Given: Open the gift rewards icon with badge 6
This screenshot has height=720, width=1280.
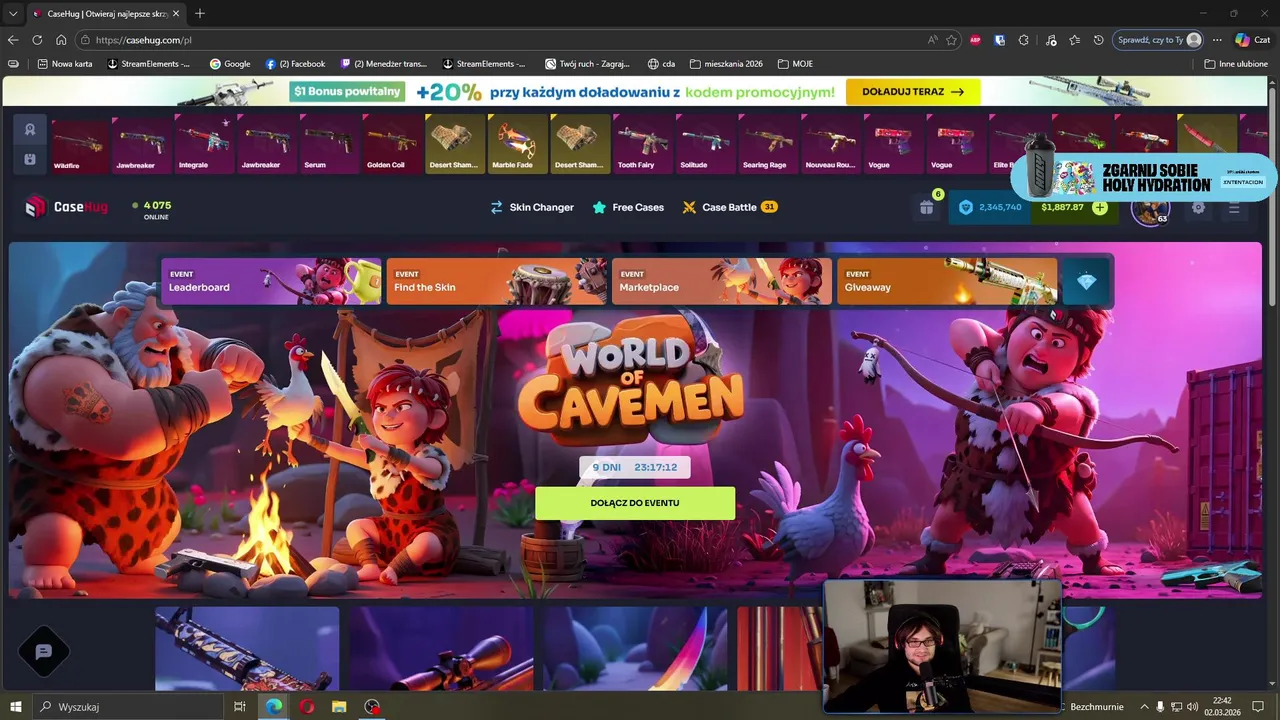Looking at the screenshot, I should (x=926, y=207).
